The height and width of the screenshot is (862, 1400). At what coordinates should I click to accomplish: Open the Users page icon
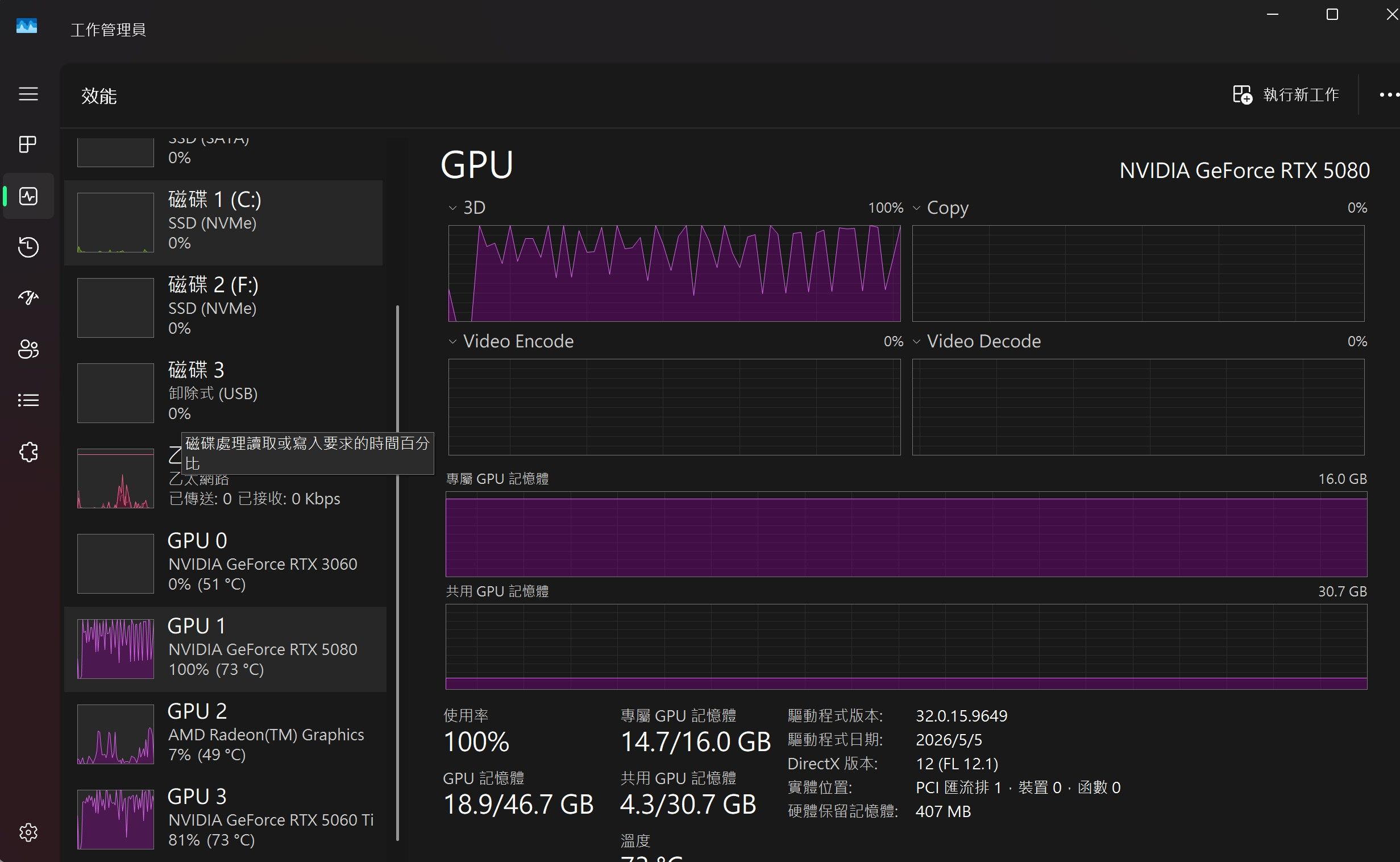coord(28,349)
